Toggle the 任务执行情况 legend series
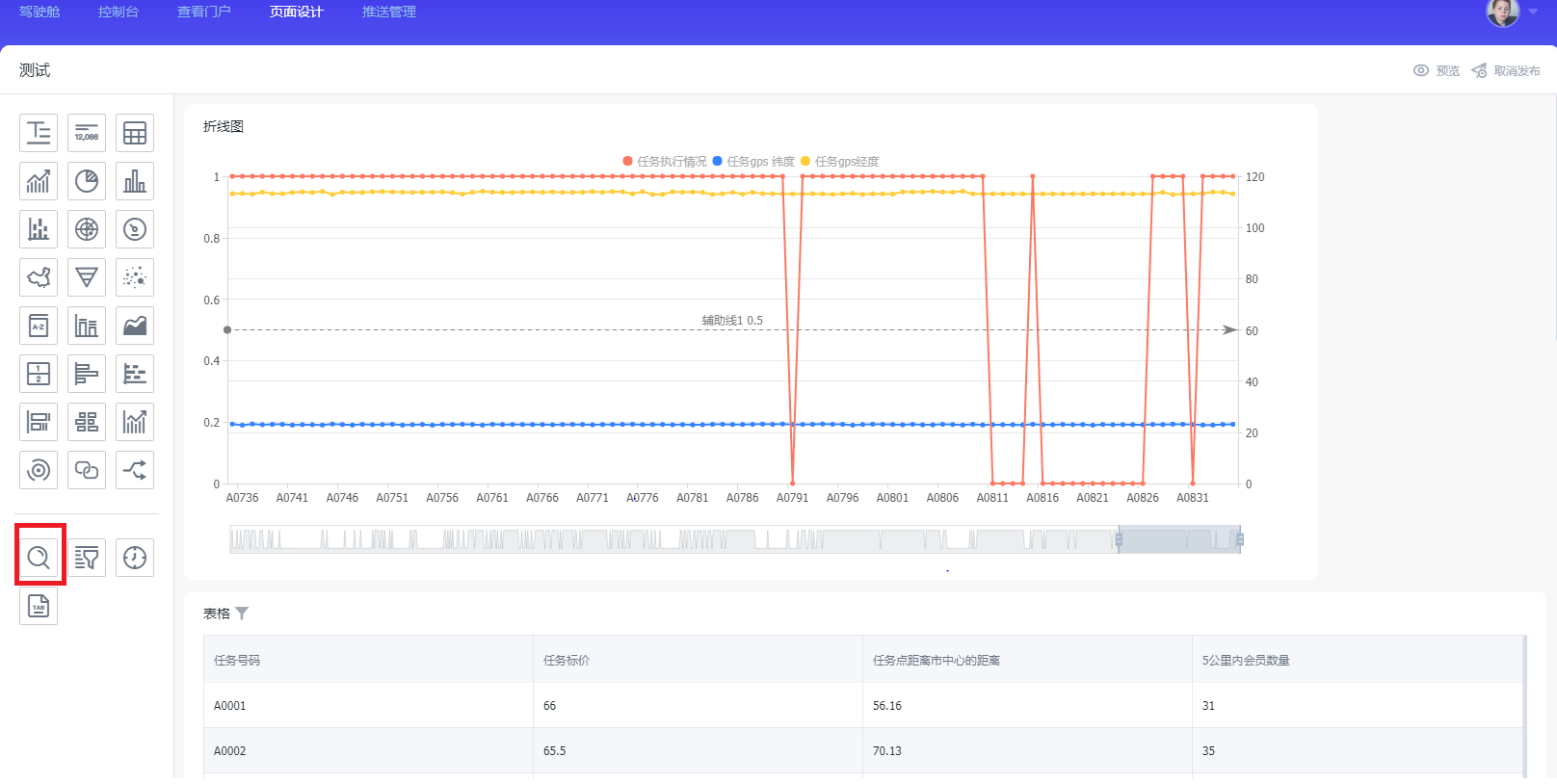This screenshot has height=784, width=1557. point(665,162)
